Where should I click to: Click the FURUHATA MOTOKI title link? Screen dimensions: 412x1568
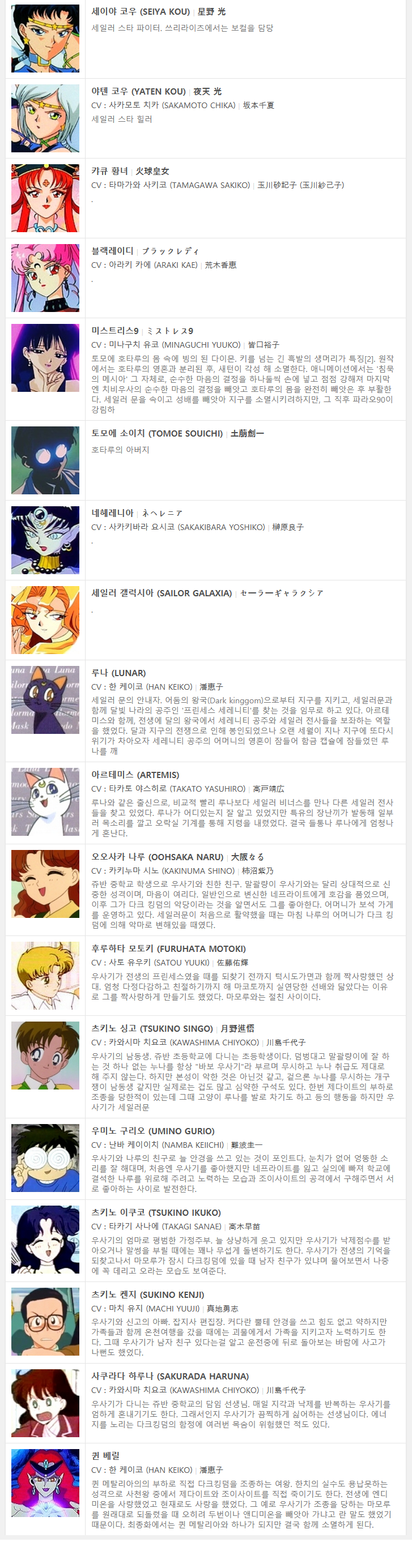point(169,949)
